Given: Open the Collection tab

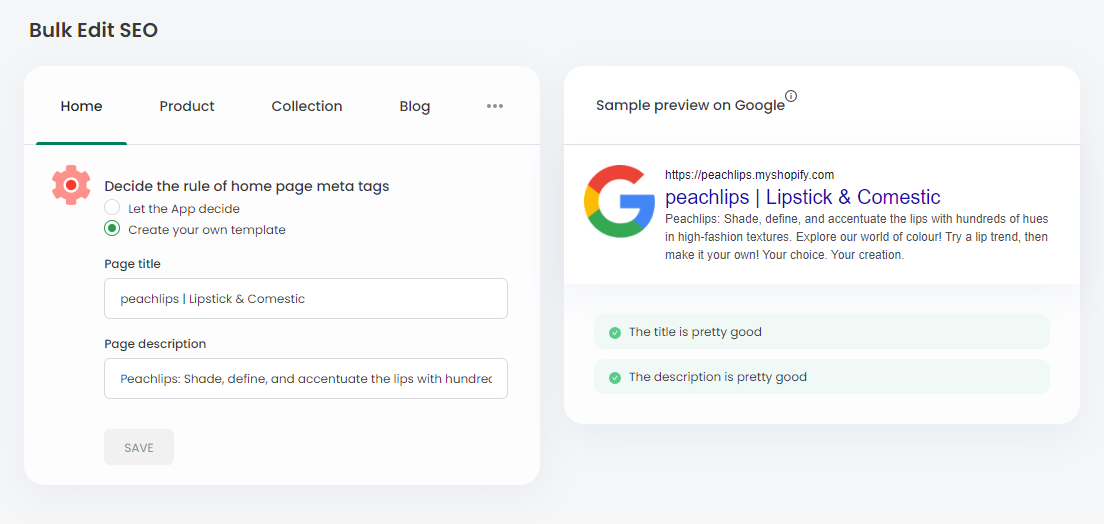Looking at the screenshot, I should tap(307, 106).
